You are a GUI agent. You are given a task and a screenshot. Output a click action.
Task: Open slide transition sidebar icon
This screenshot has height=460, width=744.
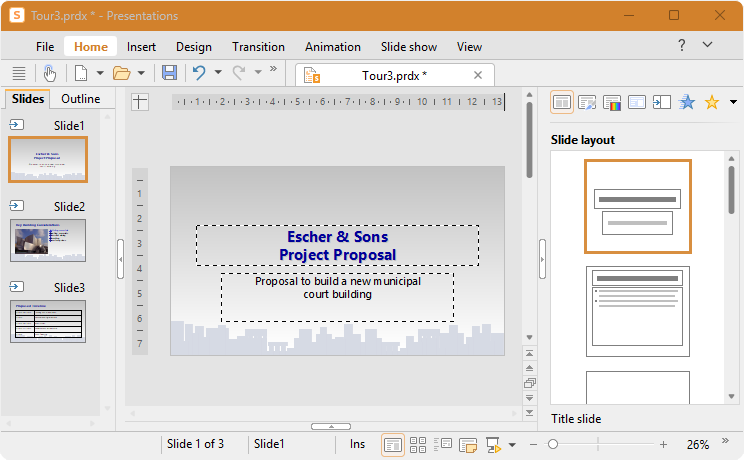[x=661, y=102]
